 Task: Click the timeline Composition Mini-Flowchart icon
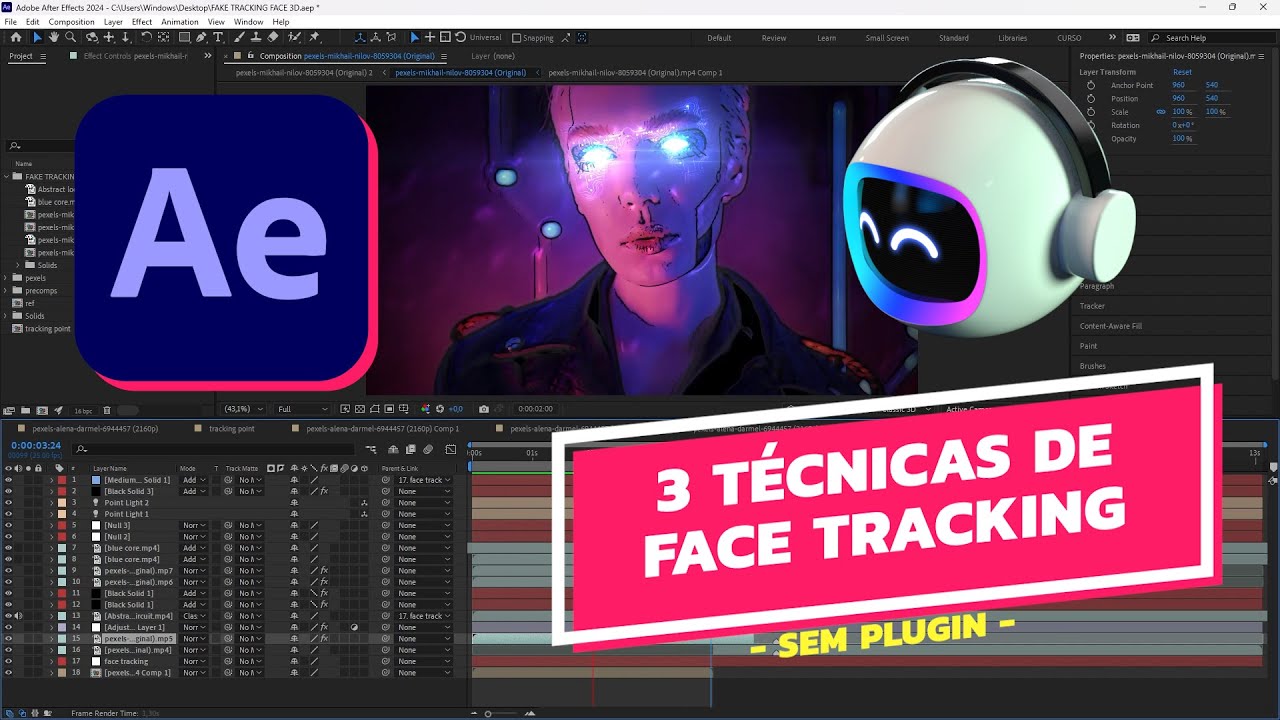coord(371,450)
